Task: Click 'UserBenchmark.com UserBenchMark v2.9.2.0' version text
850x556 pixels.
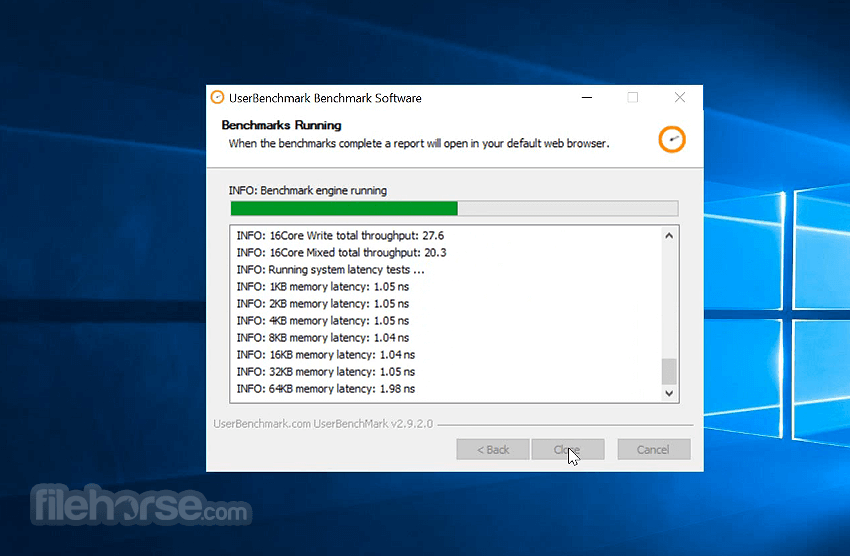Action: 323,424
